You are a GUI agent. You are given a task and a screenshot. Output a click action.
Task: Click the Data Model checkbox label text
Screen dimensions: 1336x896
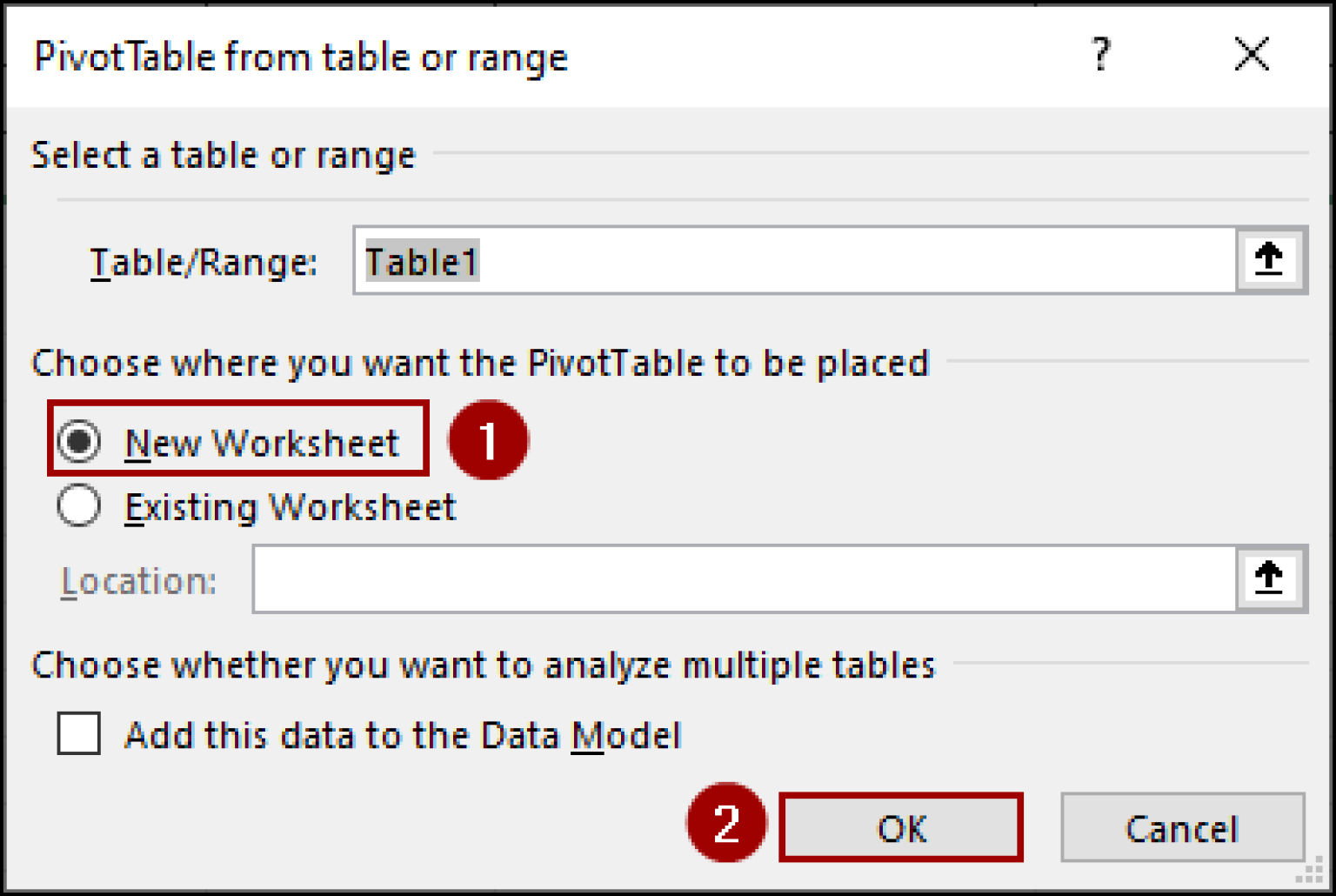click(403, 735)
